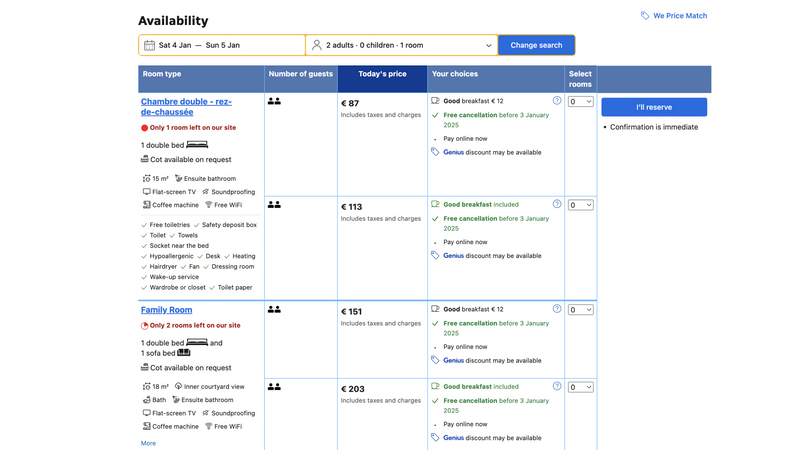Expand the 2 adults · 0 children · 1 room selector
This screenshot has height=450, width=800.
(x=402, y=45)
